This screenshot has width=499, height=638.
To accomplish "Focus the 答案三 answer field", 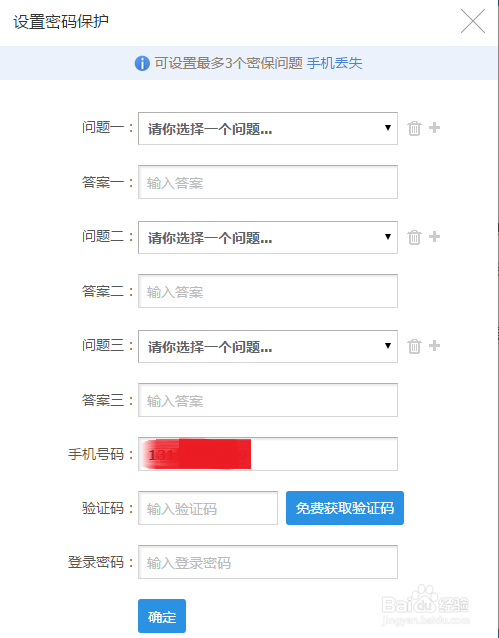I will 268,400.
